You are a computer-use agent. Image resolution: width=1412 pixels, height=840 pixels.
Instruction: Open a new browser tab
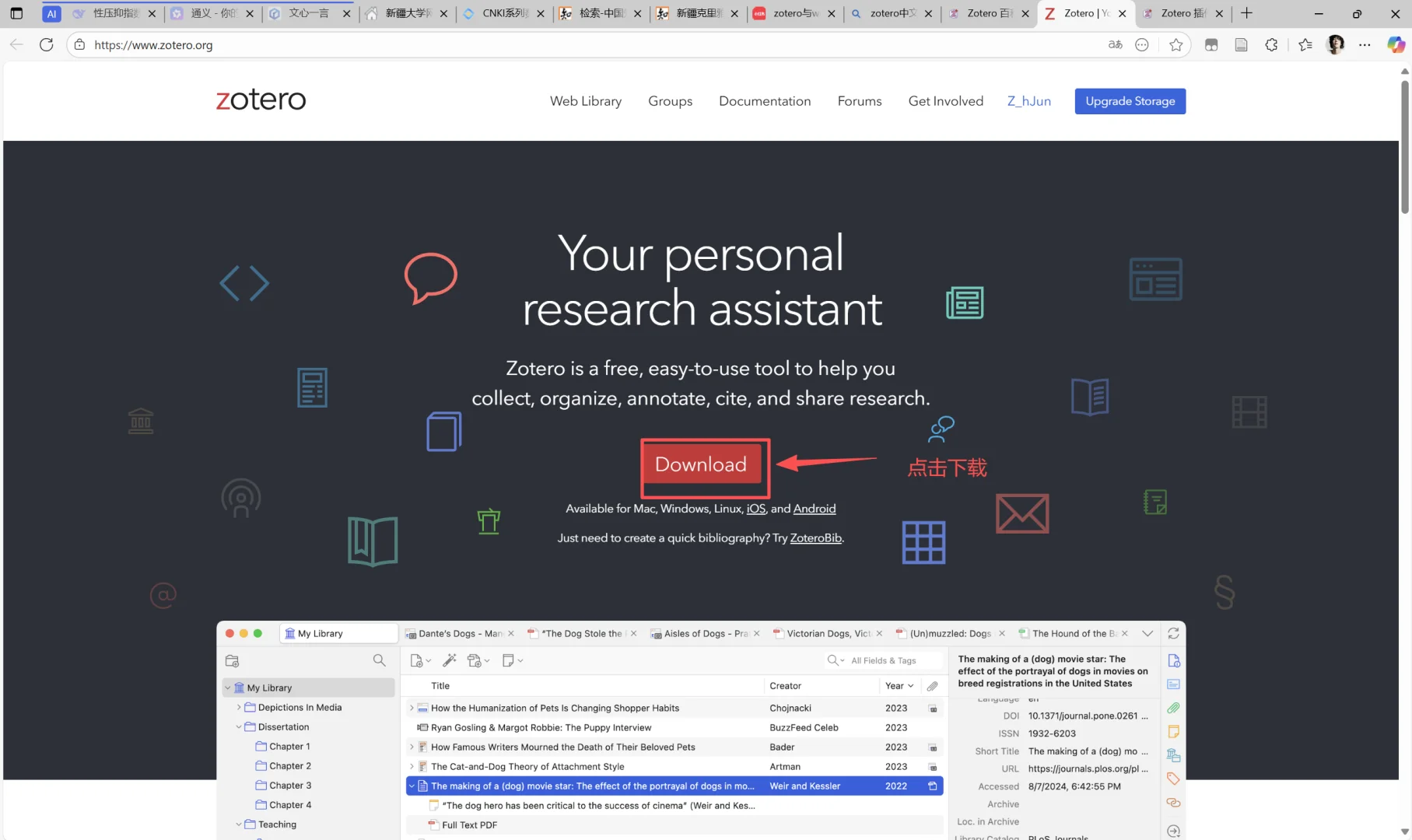tap(1246, 13)
